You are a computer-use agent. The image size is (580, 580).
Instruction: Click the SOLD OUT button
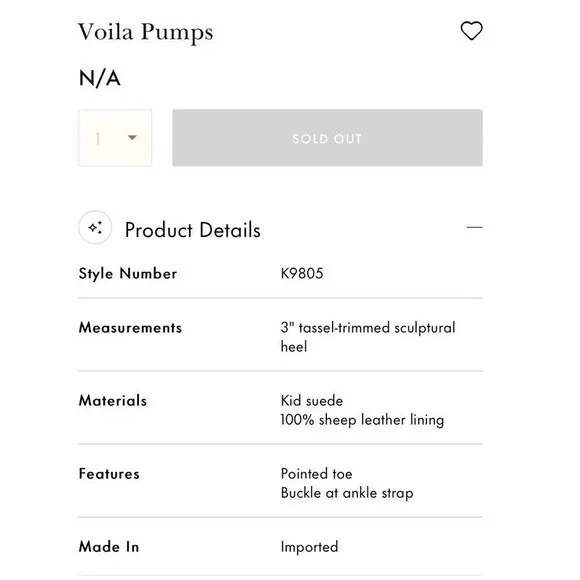pos(327,138)
